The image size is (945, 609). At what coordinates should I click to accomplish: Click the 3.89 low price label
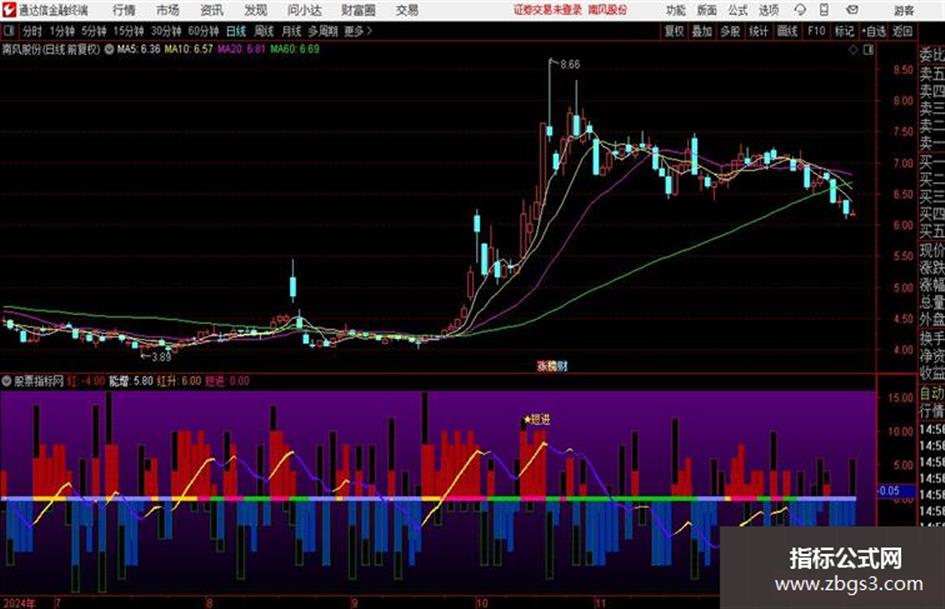[x=161, y=357]
